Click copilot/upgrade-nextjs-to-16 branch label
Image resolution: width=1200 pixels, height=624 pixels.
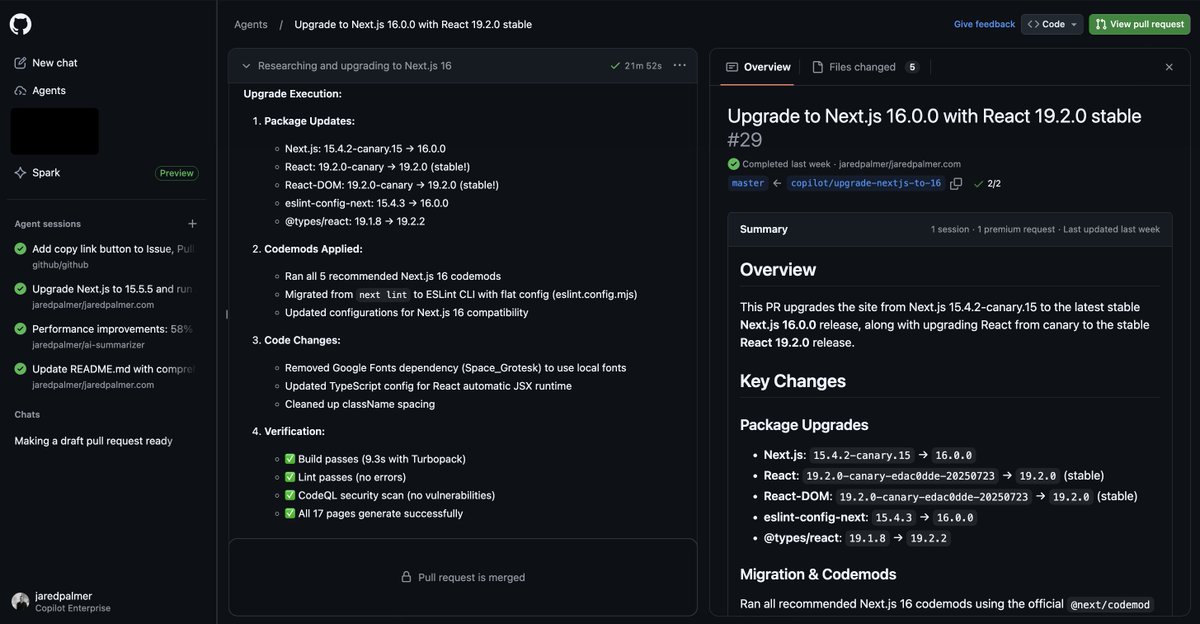click(x=865, y=184)
